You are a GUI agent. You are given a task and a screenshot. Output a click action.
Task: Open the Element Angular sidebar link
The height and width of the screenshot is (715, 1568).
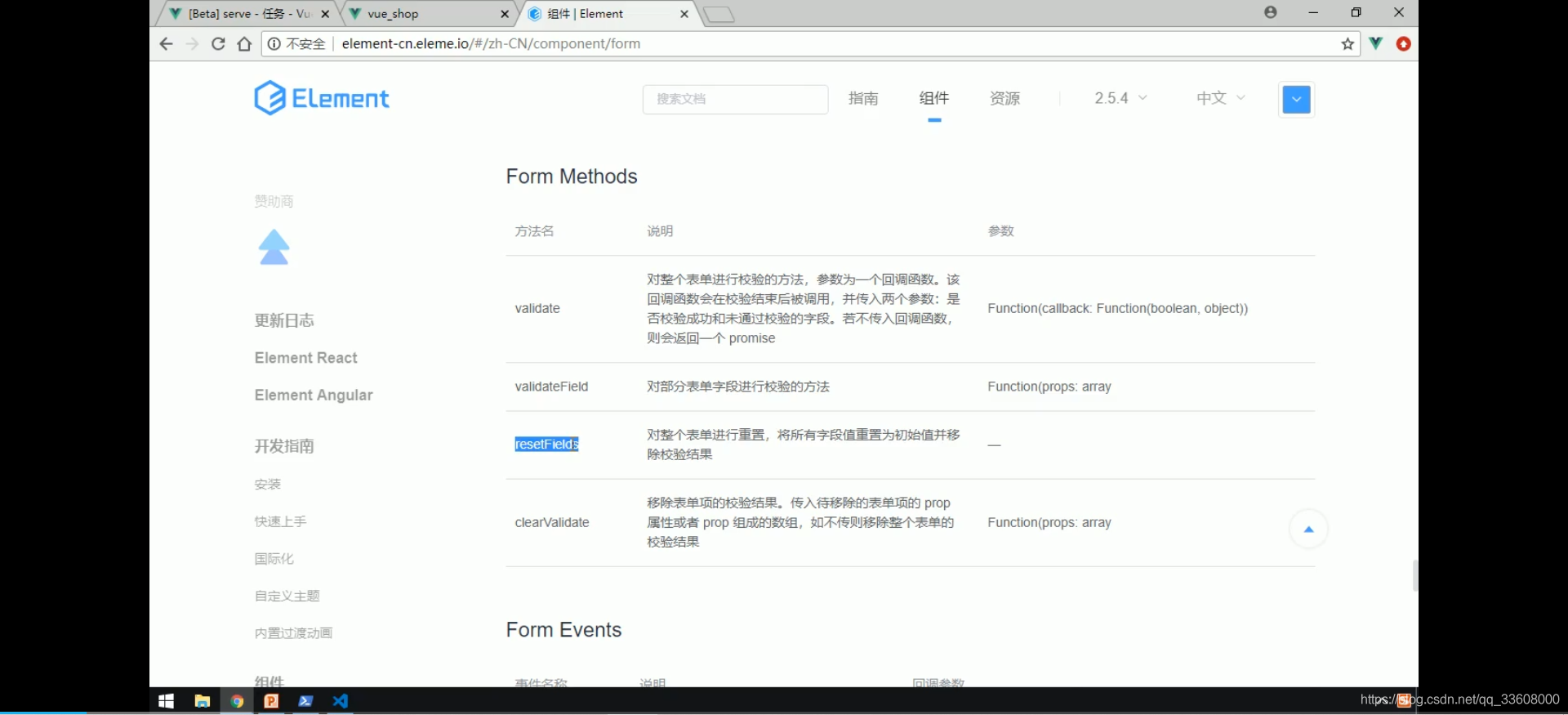point(314,395)
